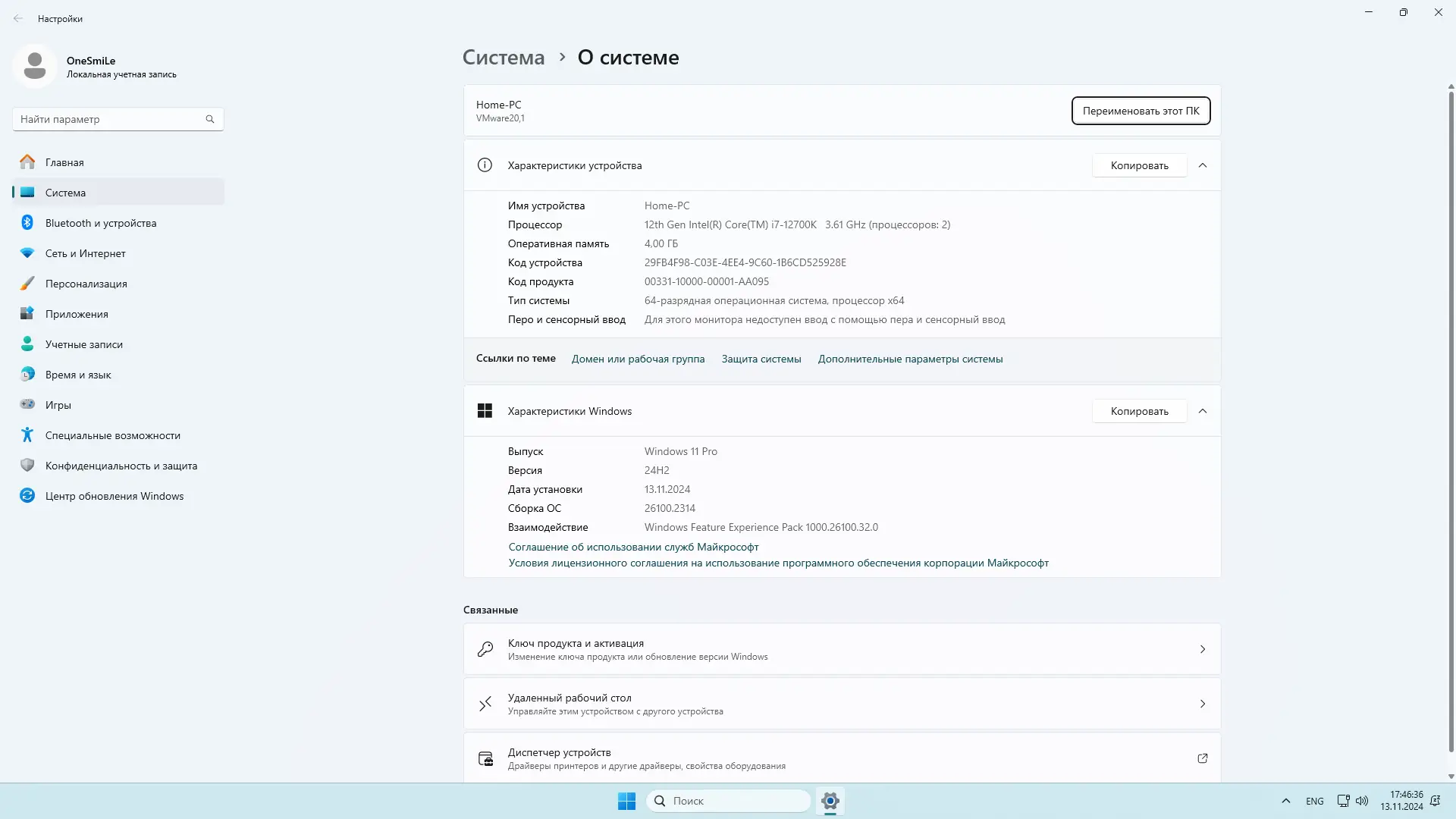Screen dimensions: 1456x819
Task: Click the search magnifier in Найти параметр
Action: click(x=210, y=119)
